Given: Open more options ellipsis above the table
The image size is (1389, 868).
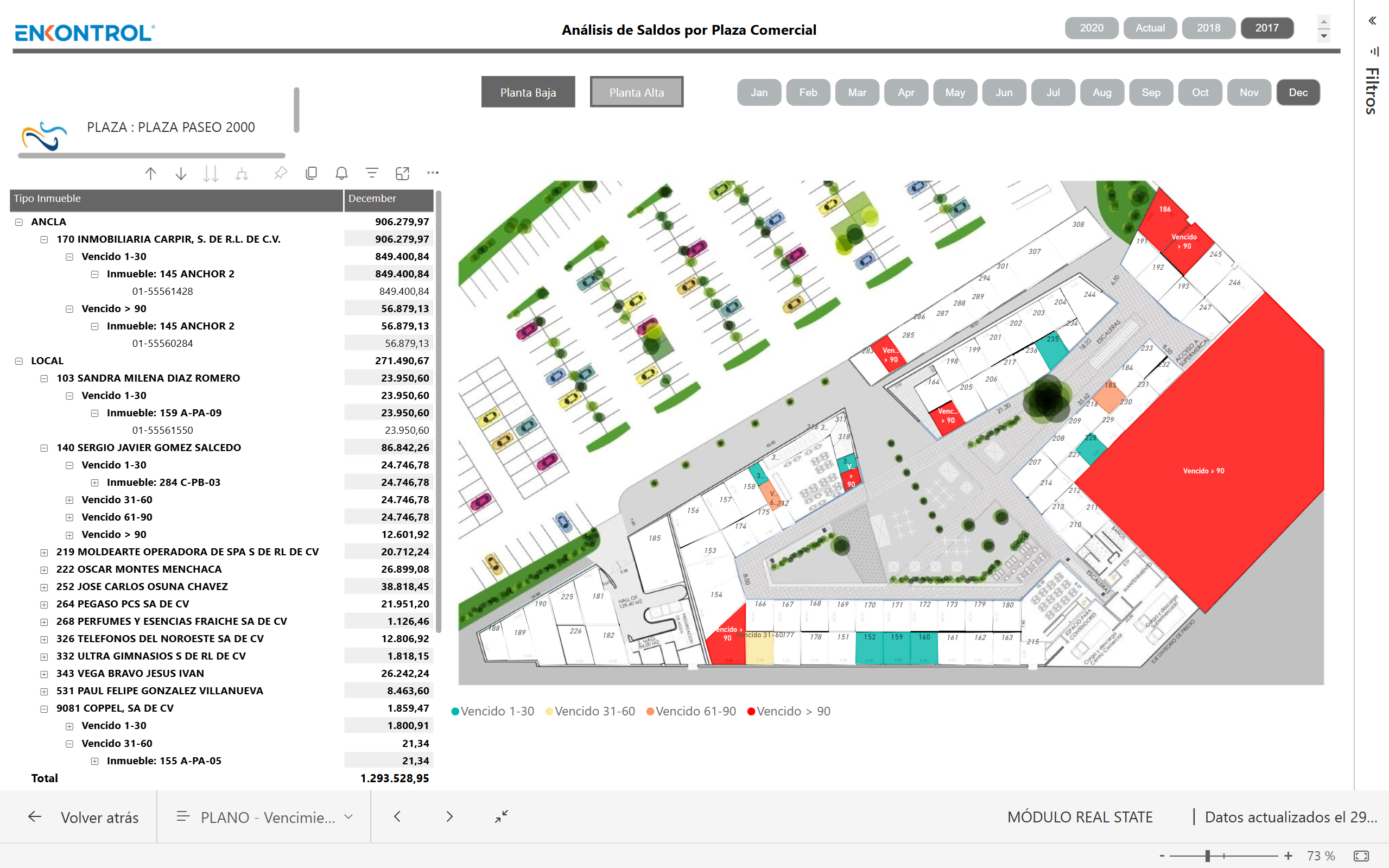Looking at the screenshot, I should pyautogui.click(x=433, y=173).
